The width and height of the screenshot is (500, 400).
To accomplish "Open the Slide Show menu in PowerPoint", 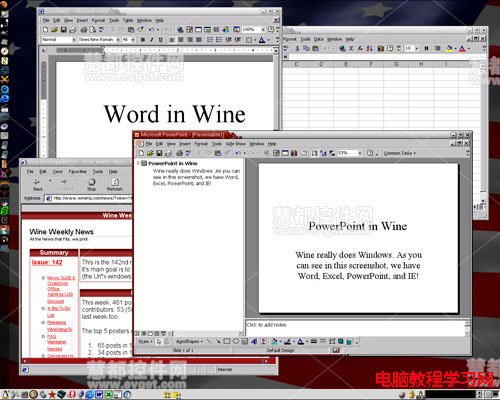I will tap(235, 144).
